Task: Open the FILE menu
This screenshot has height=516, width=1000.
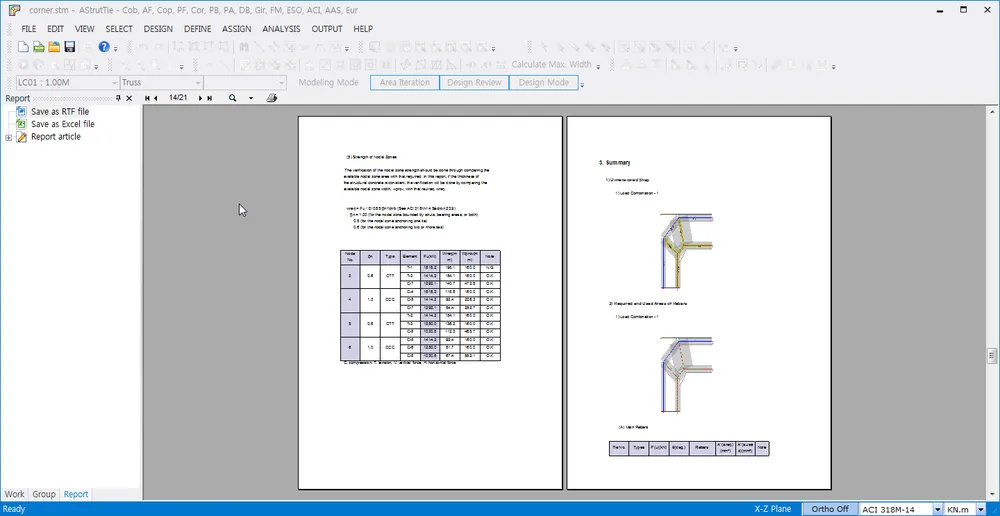Action: tap(29, 29)
